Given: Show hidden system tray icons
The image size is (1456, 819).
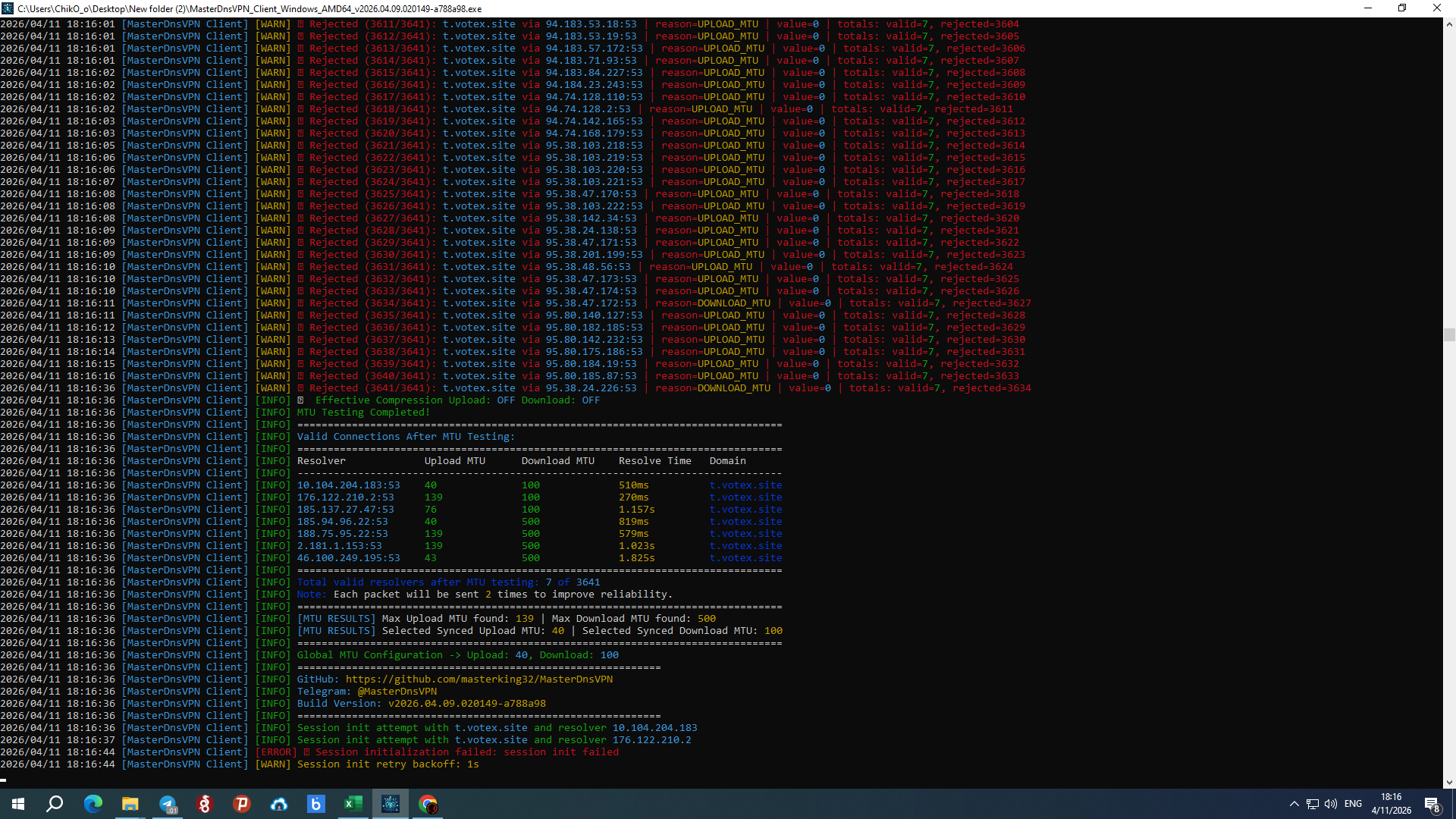Looking at the screenshot, I should (1294, 804).
